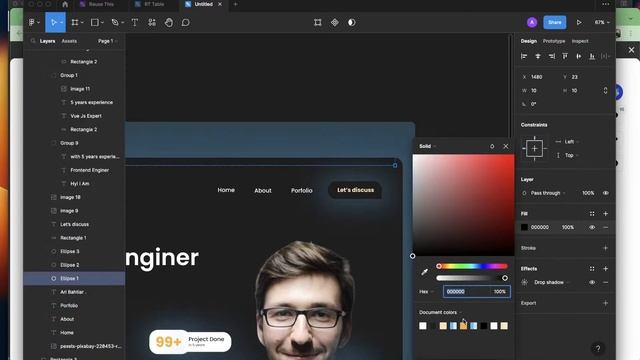Open the Pass through blend dropdown

(x=548, y=193)
